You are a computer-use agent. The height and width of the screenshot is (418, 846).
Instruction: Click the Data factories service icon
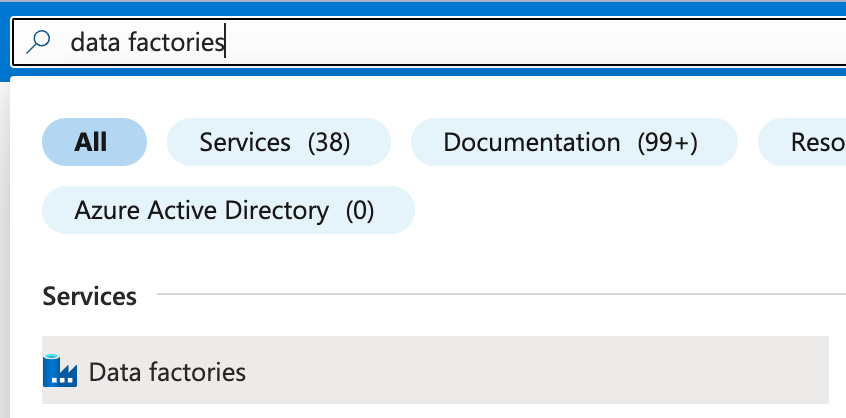(x=60, y=371)
